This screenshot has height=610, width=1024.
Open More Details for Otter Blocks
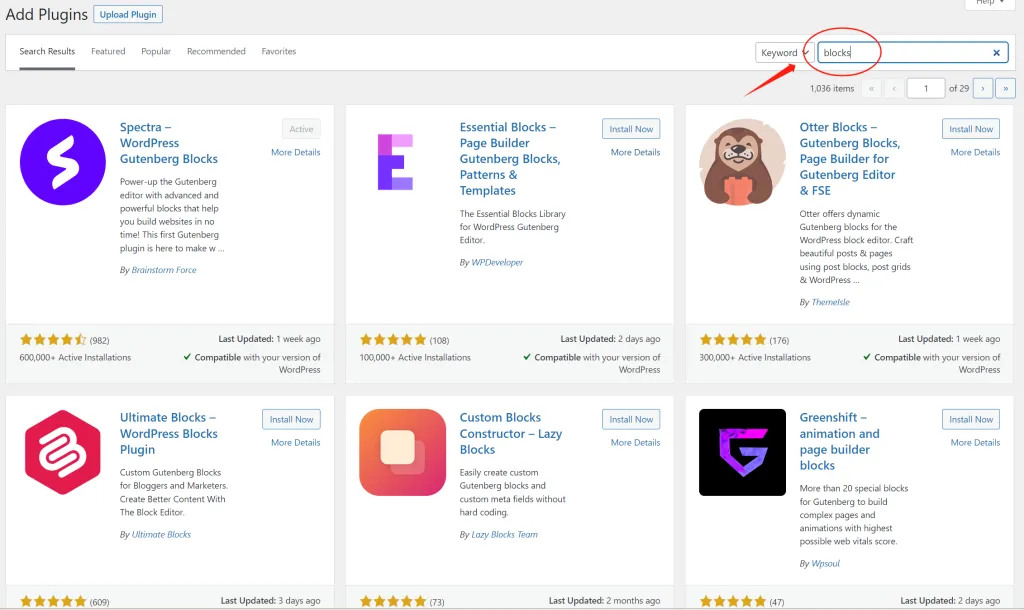[x=975, y=152]
